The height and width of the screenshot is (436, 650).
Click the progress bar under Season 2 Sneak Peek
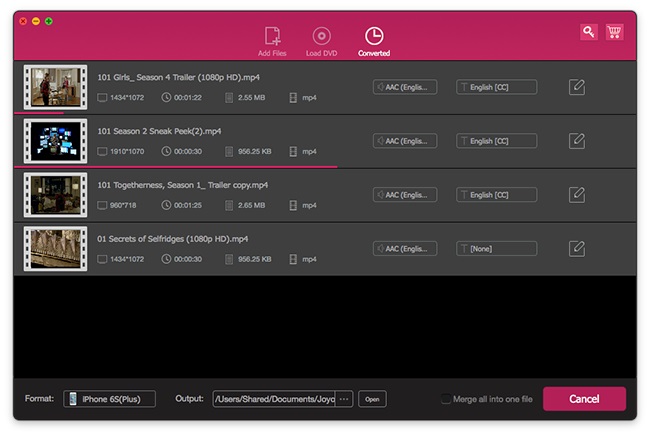tap(175, 167)
